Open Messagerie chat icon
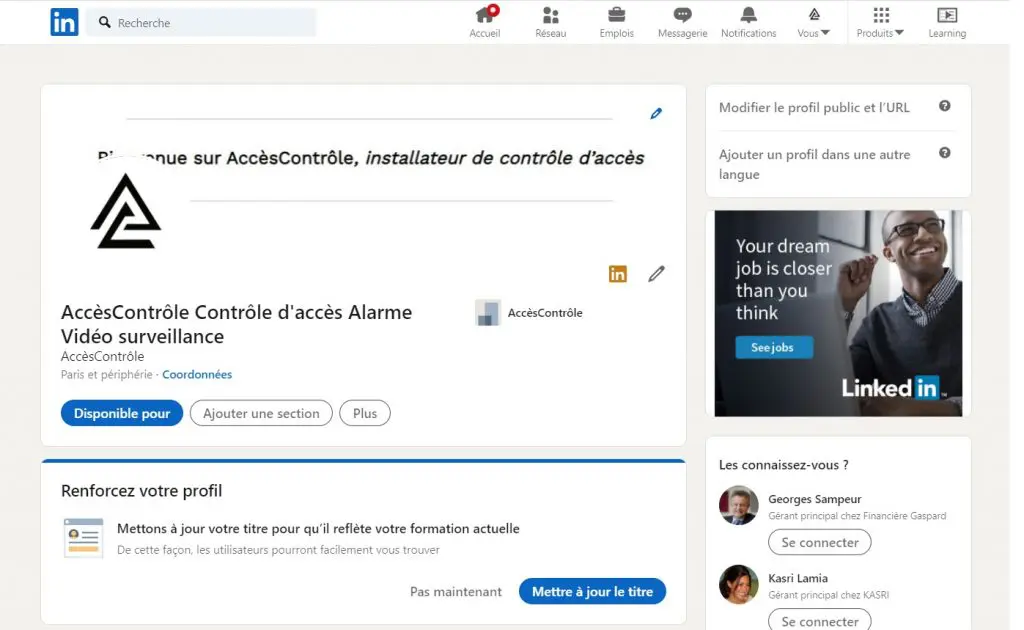 pyautogui.click(x=682, y=16)
